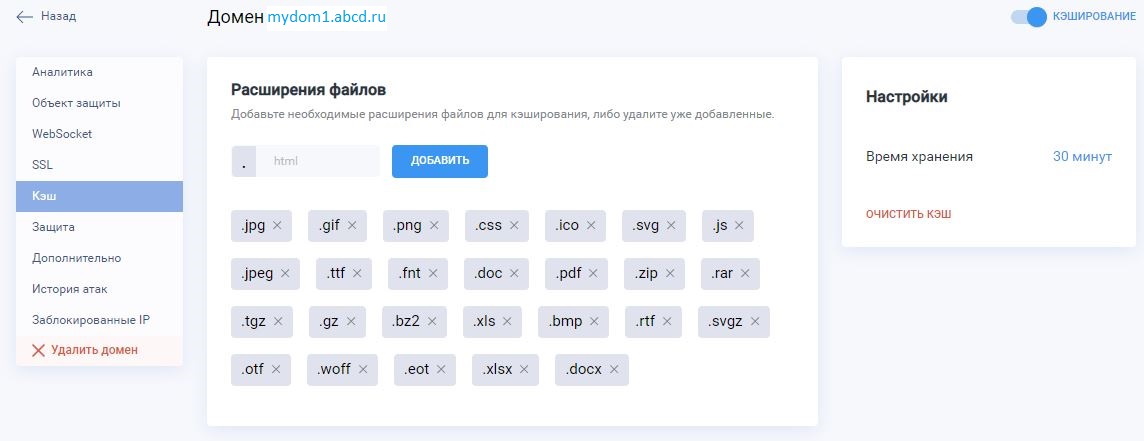The height and width of the screenshot is (441, 1144).
Task: Click the X on .svg tag
Action: coord(671,226)
